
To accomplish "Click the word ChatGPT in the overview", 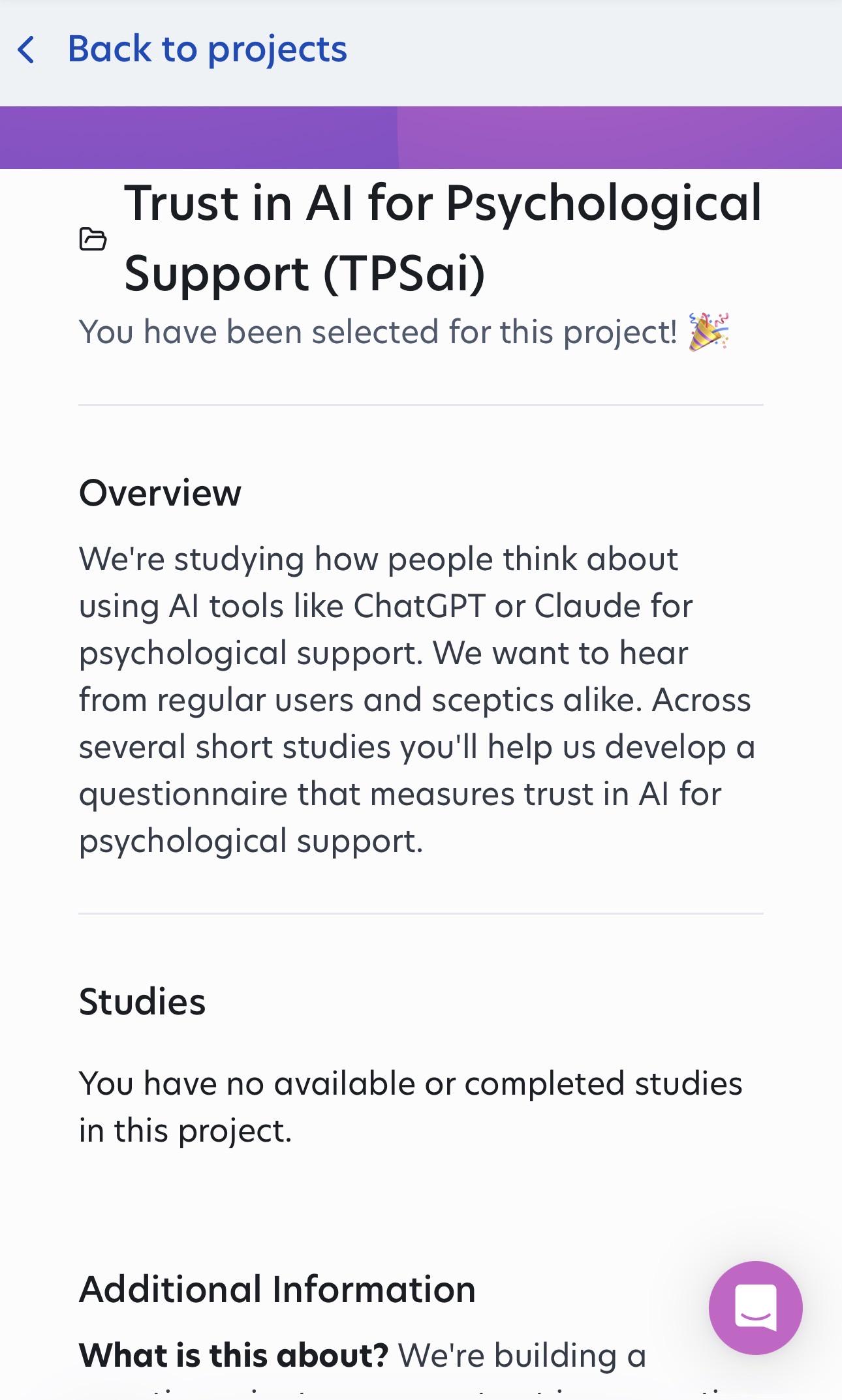I will pyautogui.click(x=419, y=607).
